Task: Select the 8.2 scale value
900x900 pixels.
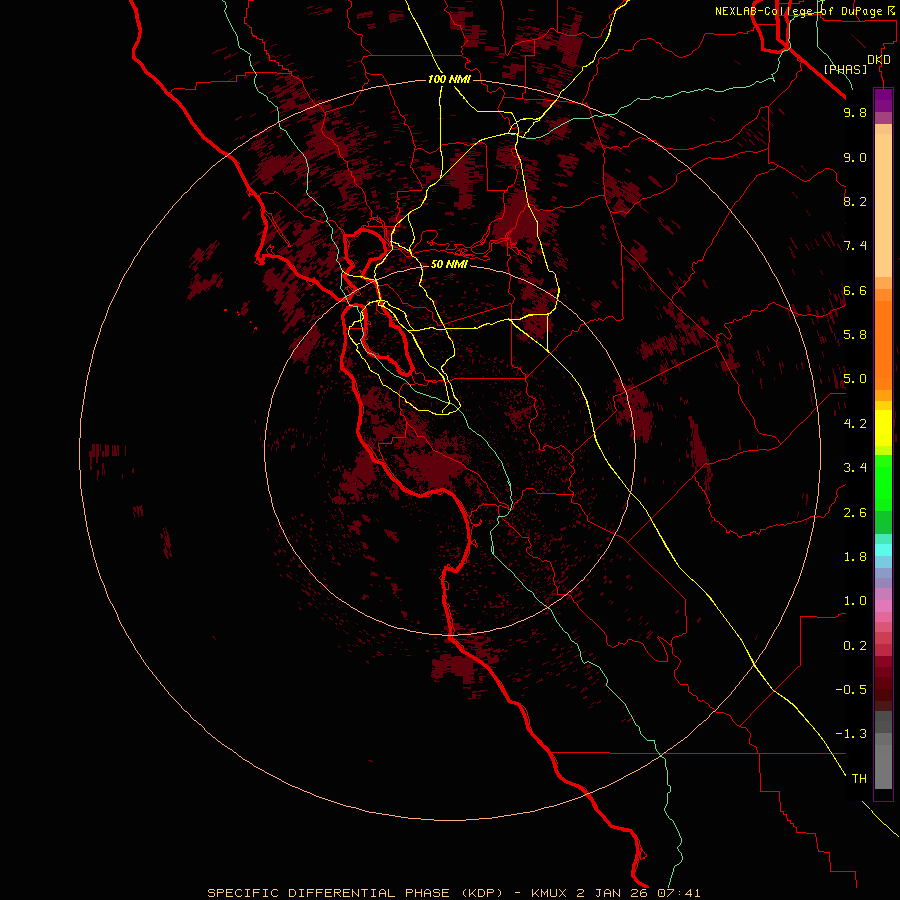Action: 855,201
